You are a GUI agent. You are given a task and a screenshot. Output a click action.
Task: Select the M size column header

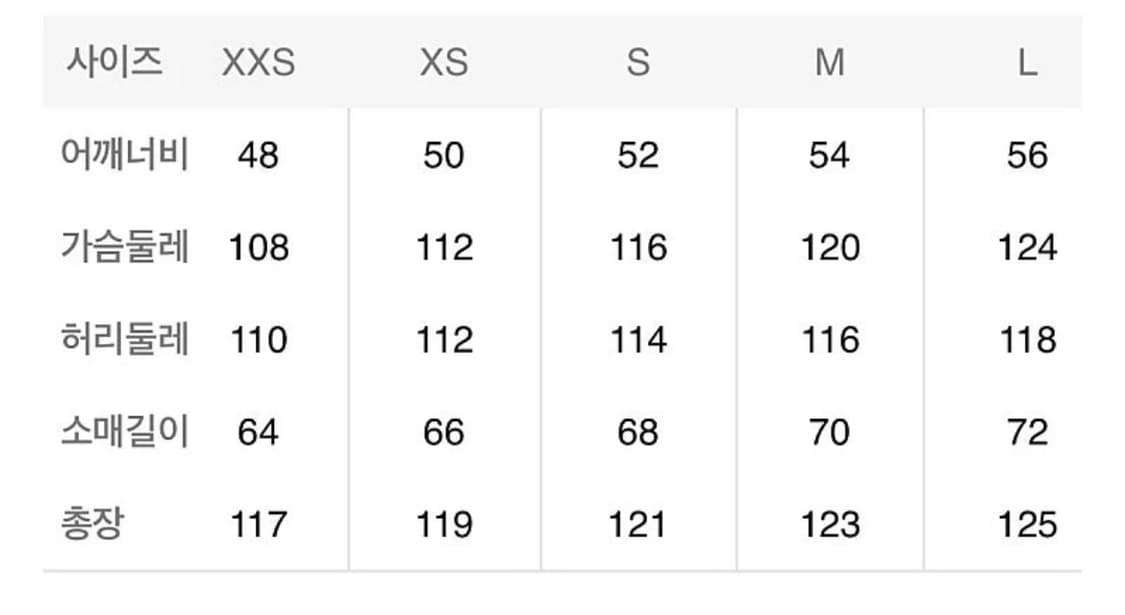(829, 63)
